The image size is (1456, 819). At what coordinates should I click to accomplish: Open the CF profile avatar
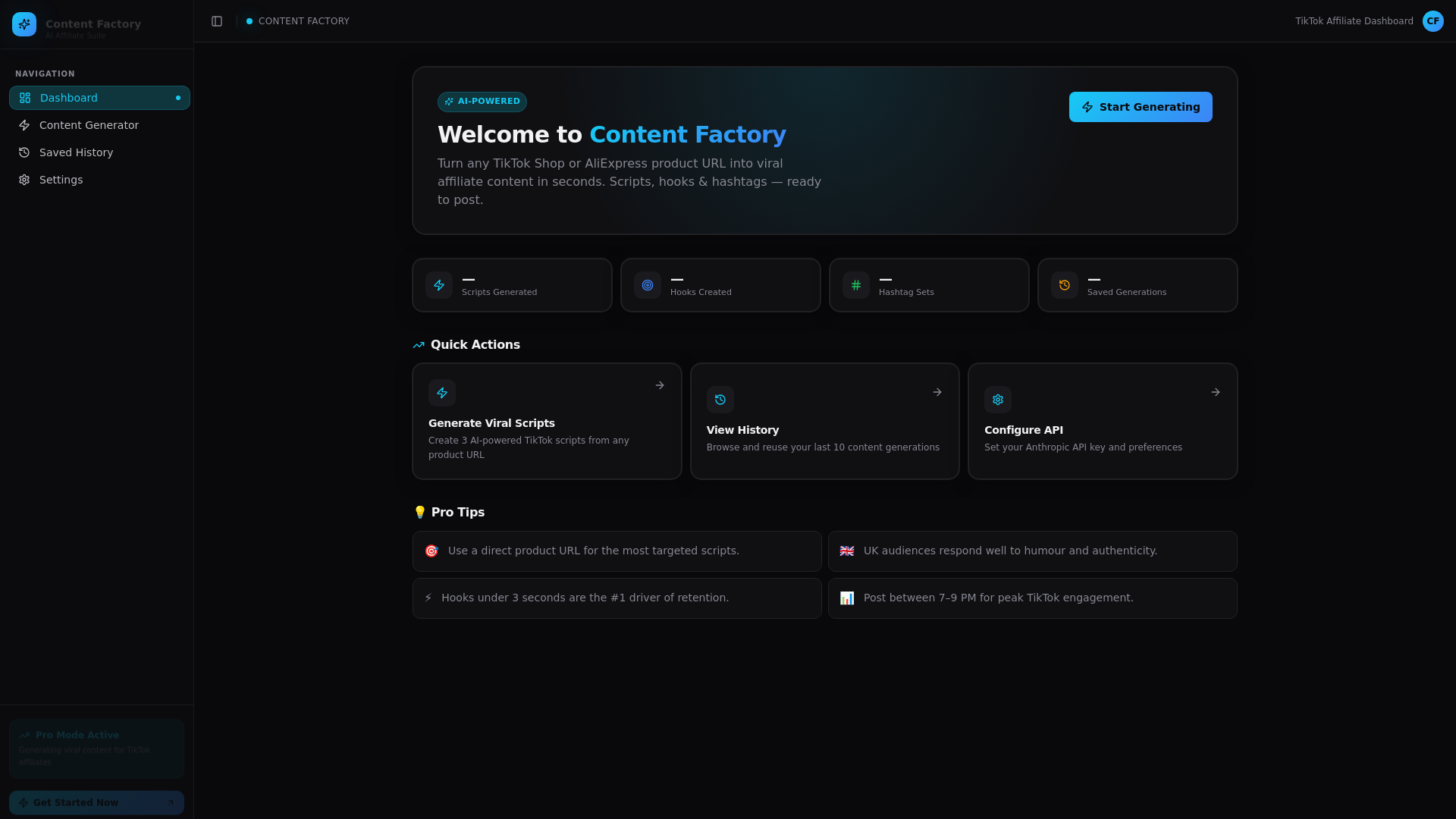(x=1433, y=21)
